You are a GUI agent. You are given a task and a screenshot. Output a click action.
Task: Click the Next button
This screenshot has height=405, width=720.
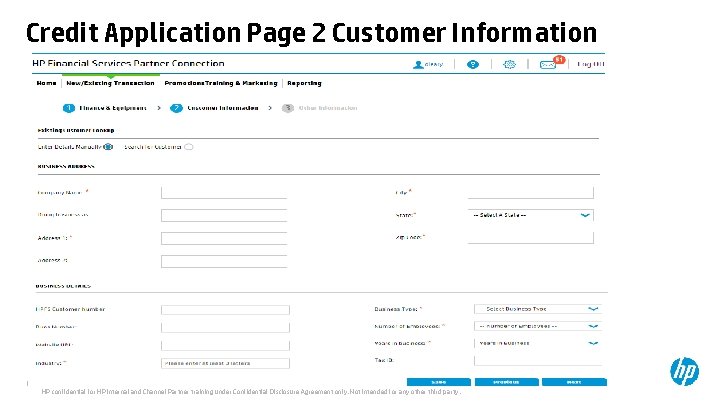[574, 382]
